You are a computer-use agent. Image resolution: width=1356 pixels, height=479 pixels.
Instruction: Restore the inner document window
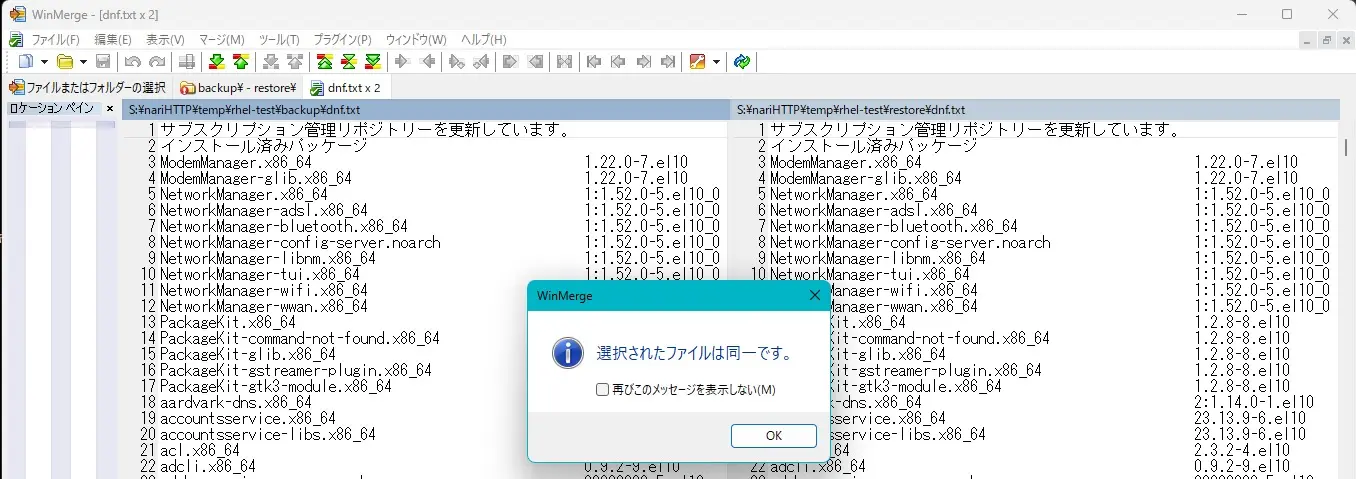click(x=1326, y=39)
